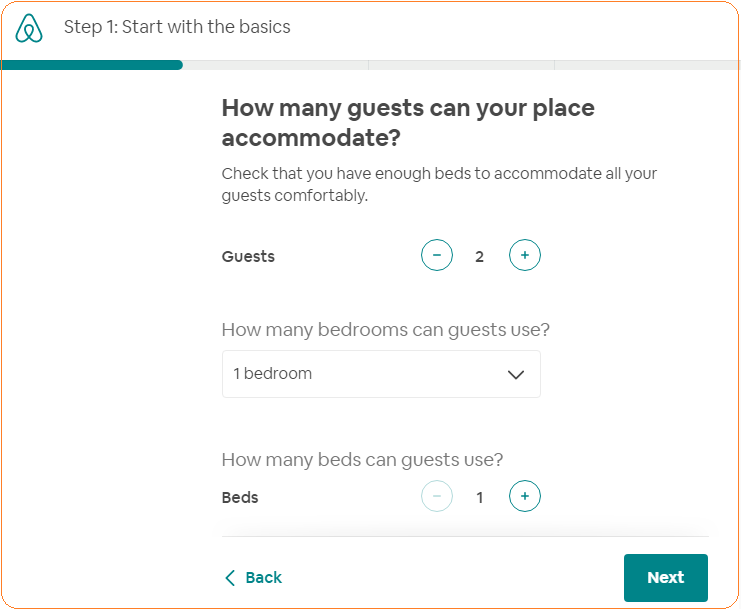Click the second progress bar segment
Image resolution: width=741 pixels, height=609 pixels.
click(275, 65)
